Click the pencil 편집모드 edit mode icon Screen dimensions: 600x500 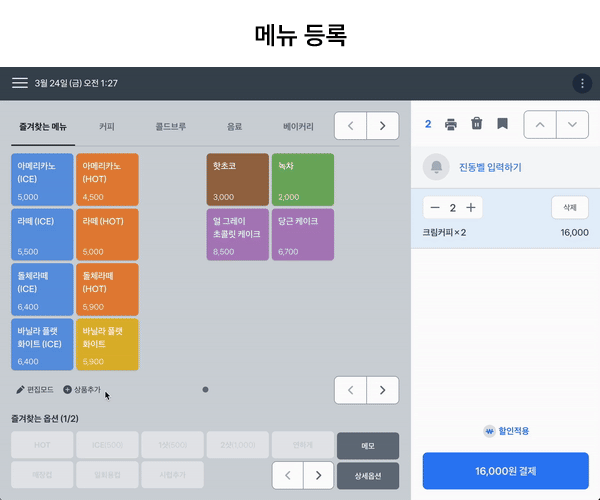click(x=21, y=390)
